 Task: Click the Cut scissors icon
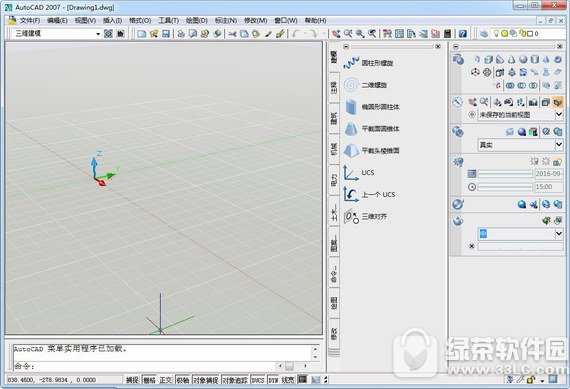tap(232, 34)
